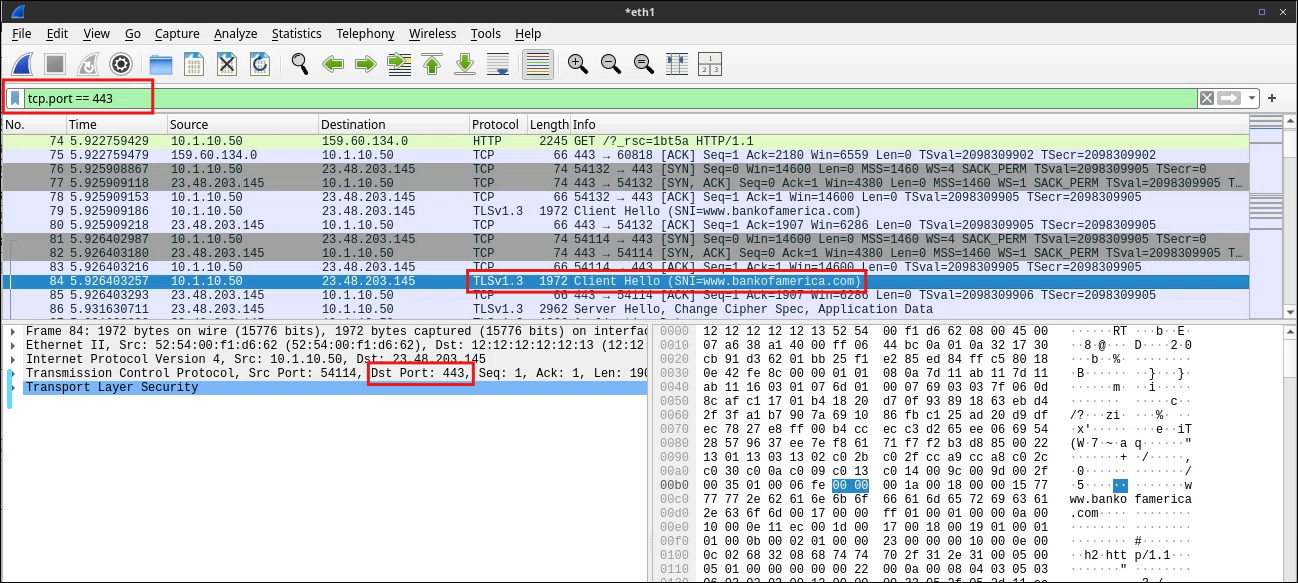The height and width of the screenshot is (583, 1298).
Task: Apply the display filter arrow button
Action: tap(1230, 98)
